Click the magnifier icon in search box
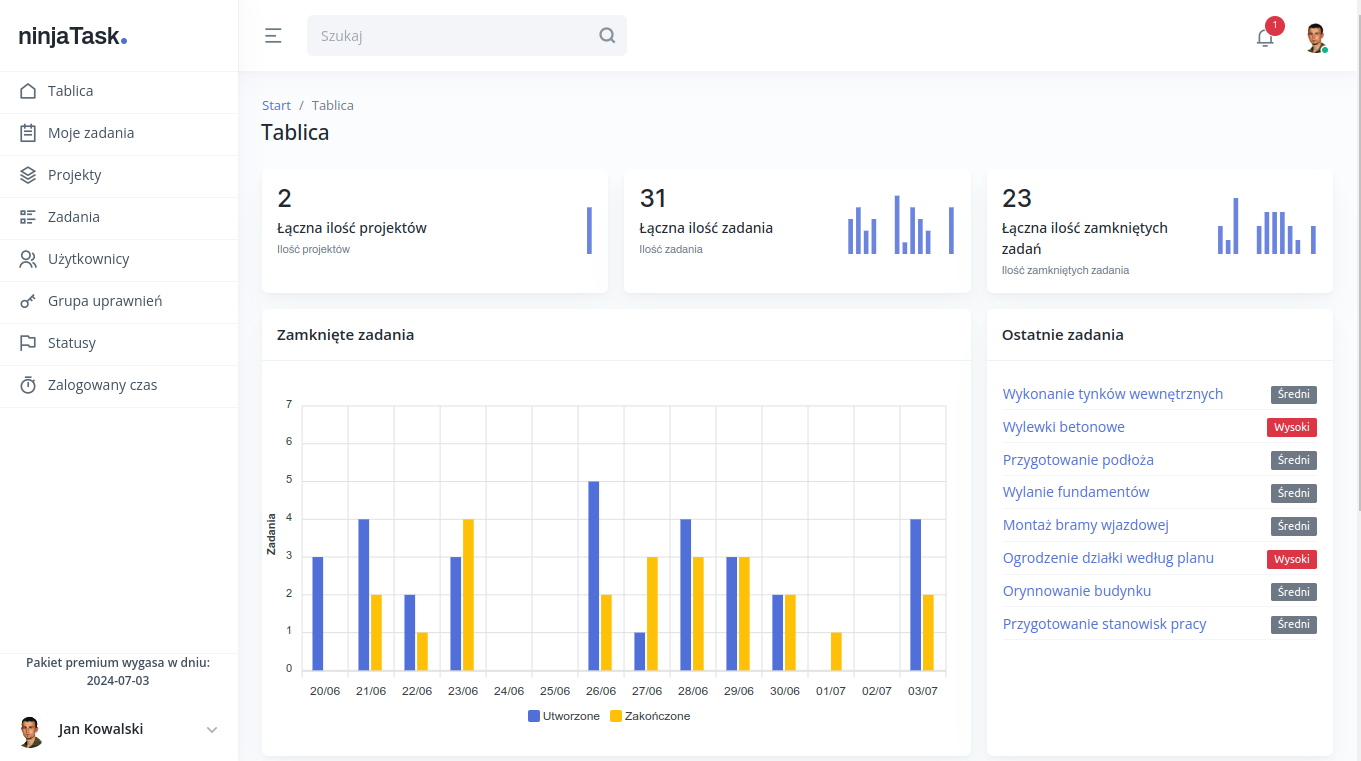The image size is (1361, 761). point(607,36)
